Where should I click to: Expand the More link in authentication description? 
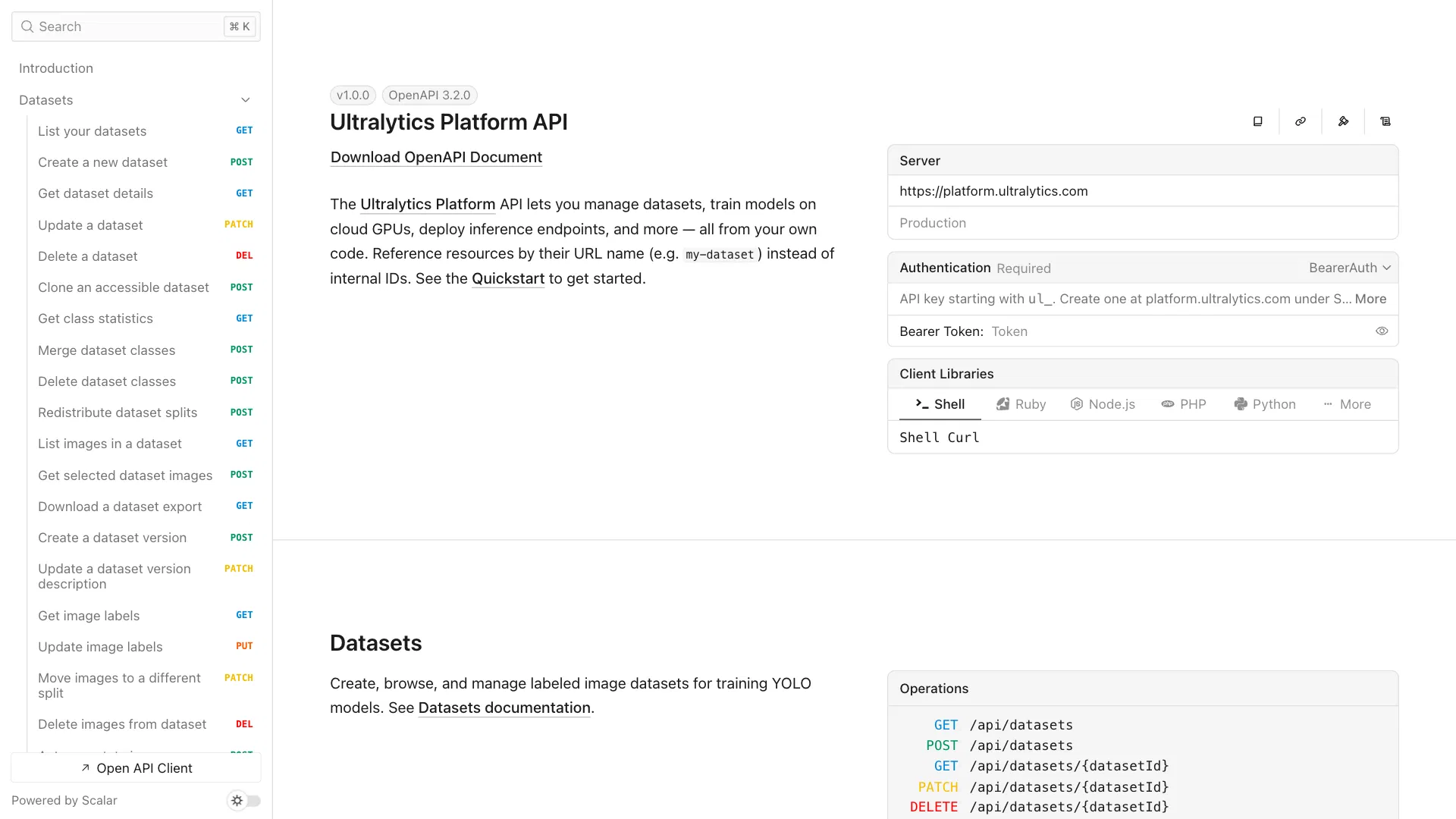1370,299
